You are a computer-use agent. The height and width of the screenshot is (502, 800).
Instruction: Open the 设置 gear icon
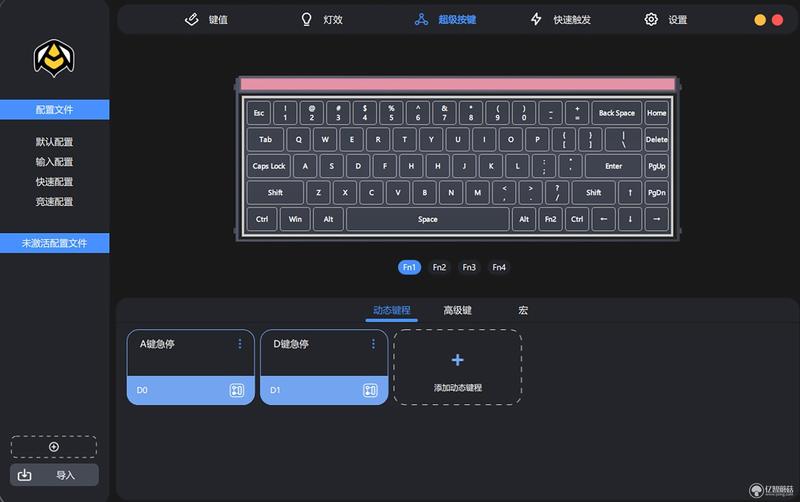coord(651,19)
